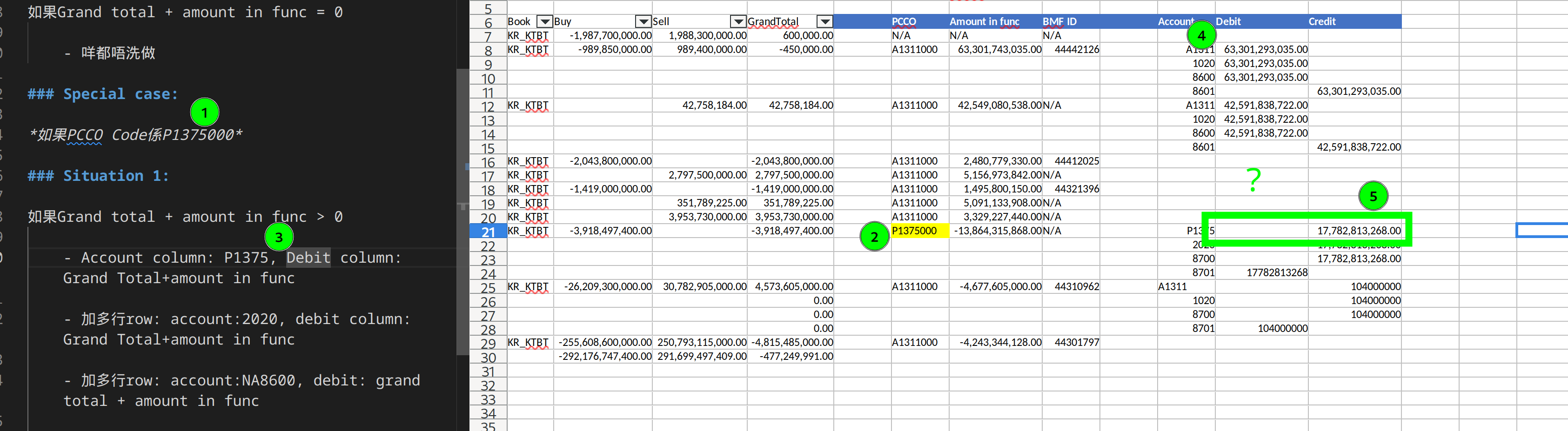
Task: Click the highlighted word Debit in the editor
Action: click(x=308, y=258)
